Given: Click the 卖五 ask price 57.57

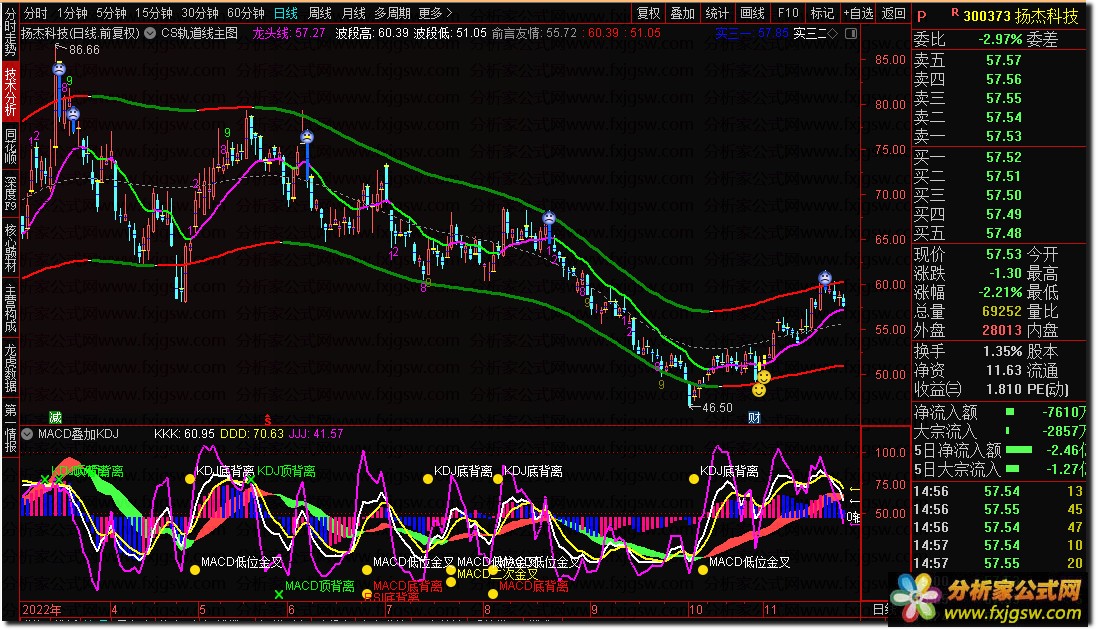Looking at the screenshot, I should pyautogui.click(x=1003, y=60).
